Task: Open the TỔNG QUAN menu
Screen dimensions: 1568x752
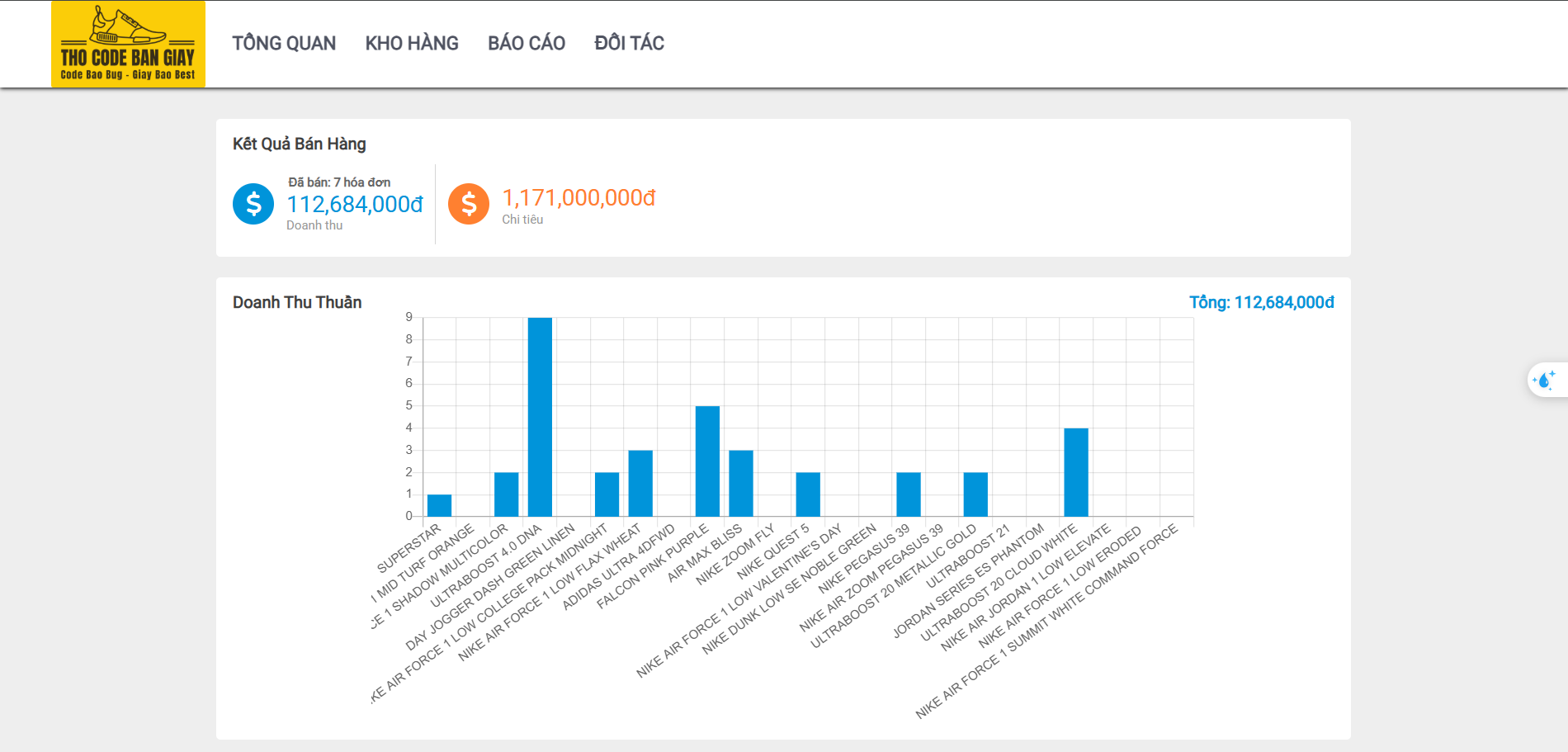Action: coord(284,42)
